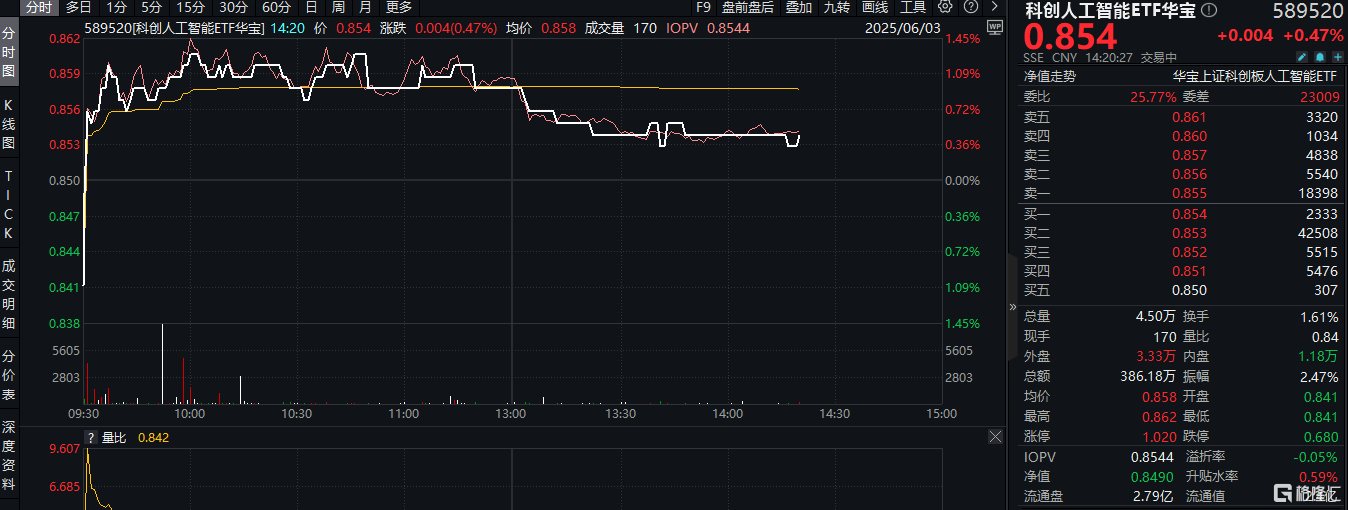Viewport: 1348px width, 510px height.
Task: Click 总额 value 386.18万
Action: point(1147,377)
